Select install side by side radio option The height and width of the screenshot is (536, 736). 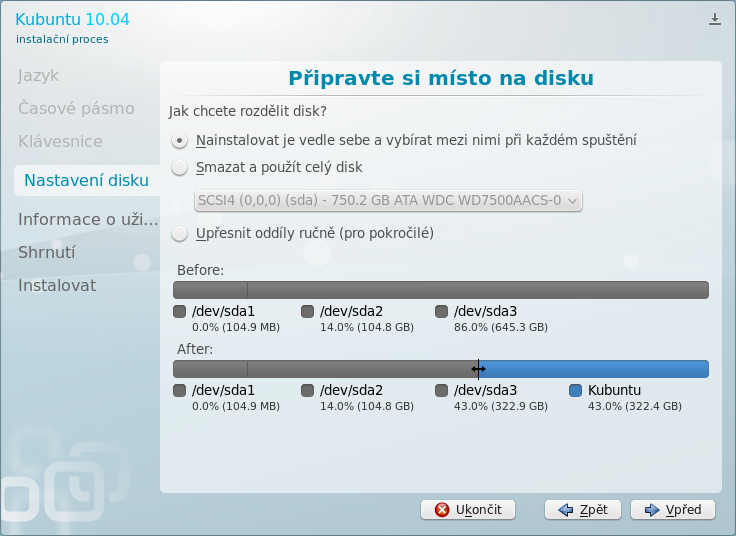tap(179, 140)
